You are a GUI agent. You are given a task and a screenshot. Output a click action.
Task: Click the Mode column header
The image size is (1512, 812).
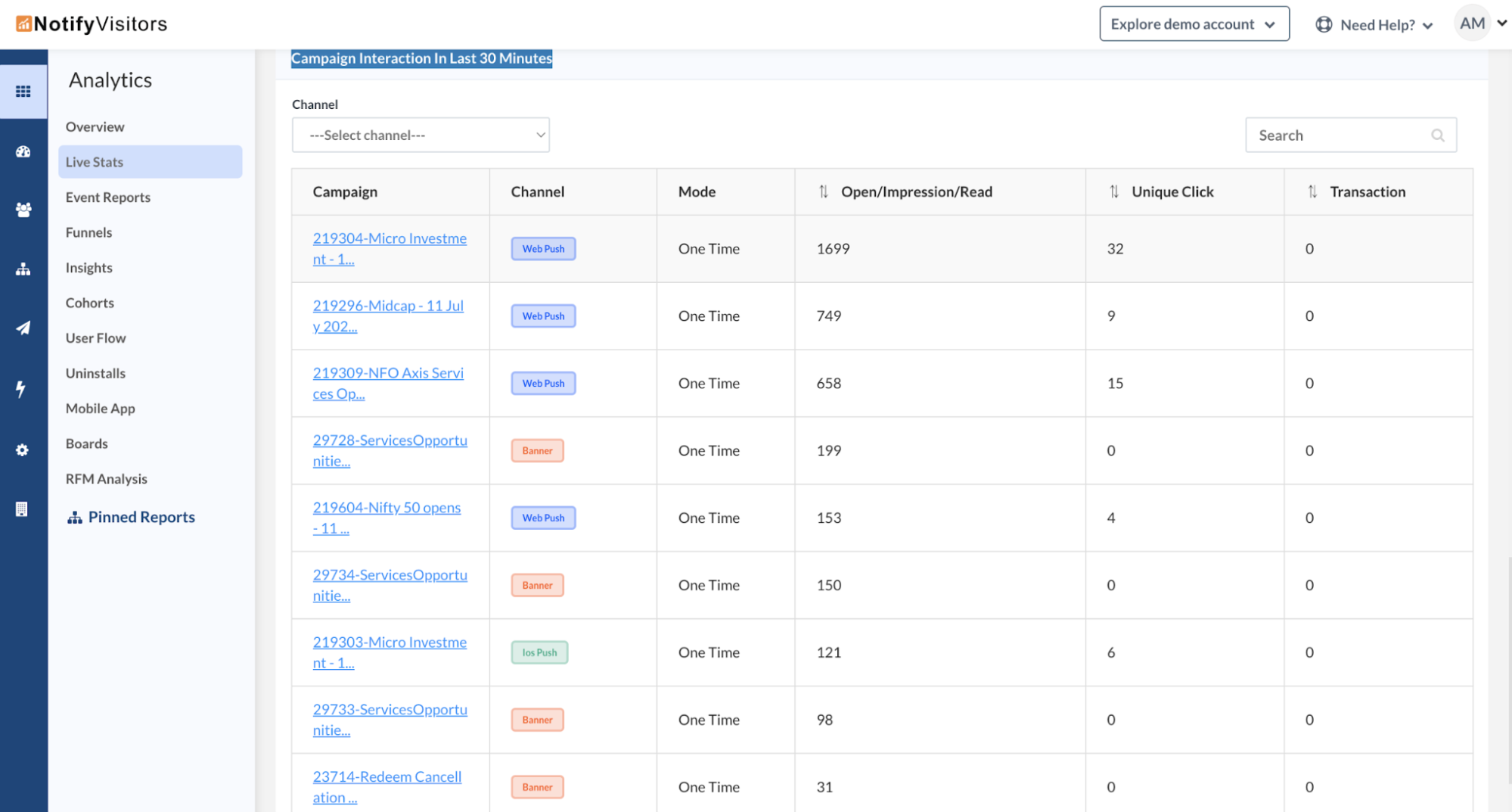point(697,192)
